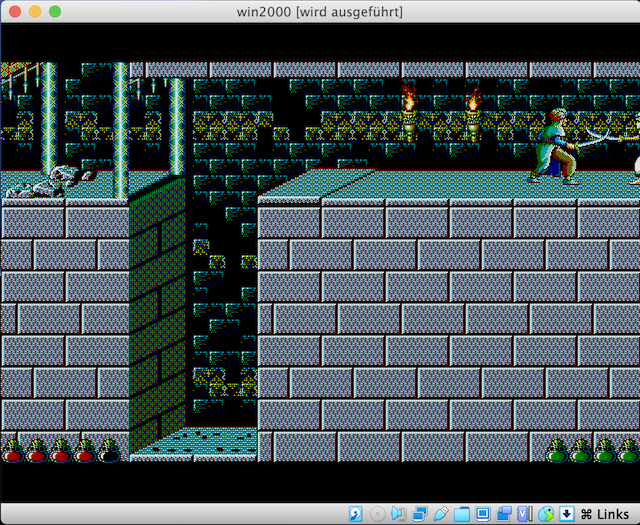Screen dimensions: 640x525
Task: Click the CPU virtualization 'V' chip icon
Action: 524,514
